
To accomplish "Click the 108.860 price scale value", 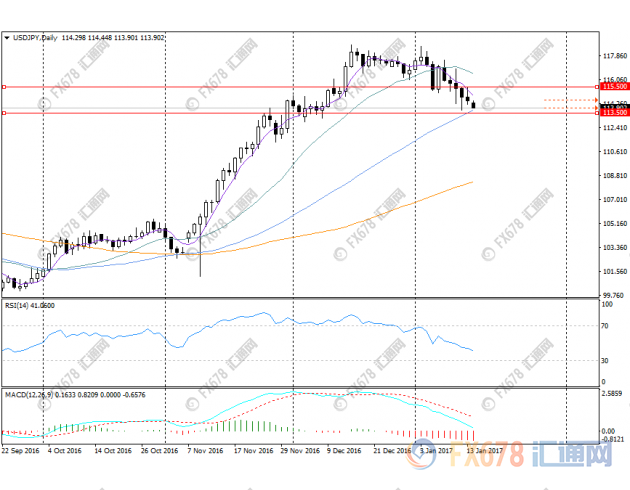I will pyautogui.click(x=613, y=175).
